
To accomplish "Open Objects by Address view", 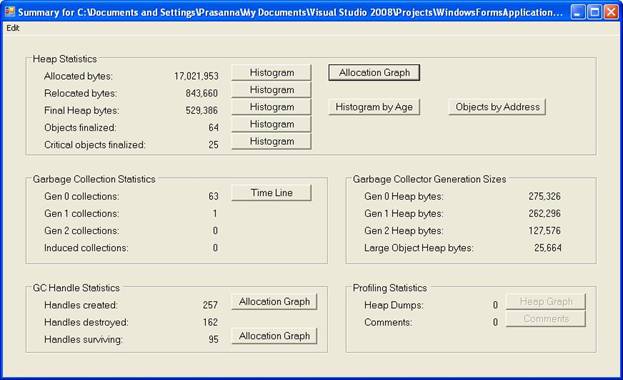I will [x=497, y=107].
